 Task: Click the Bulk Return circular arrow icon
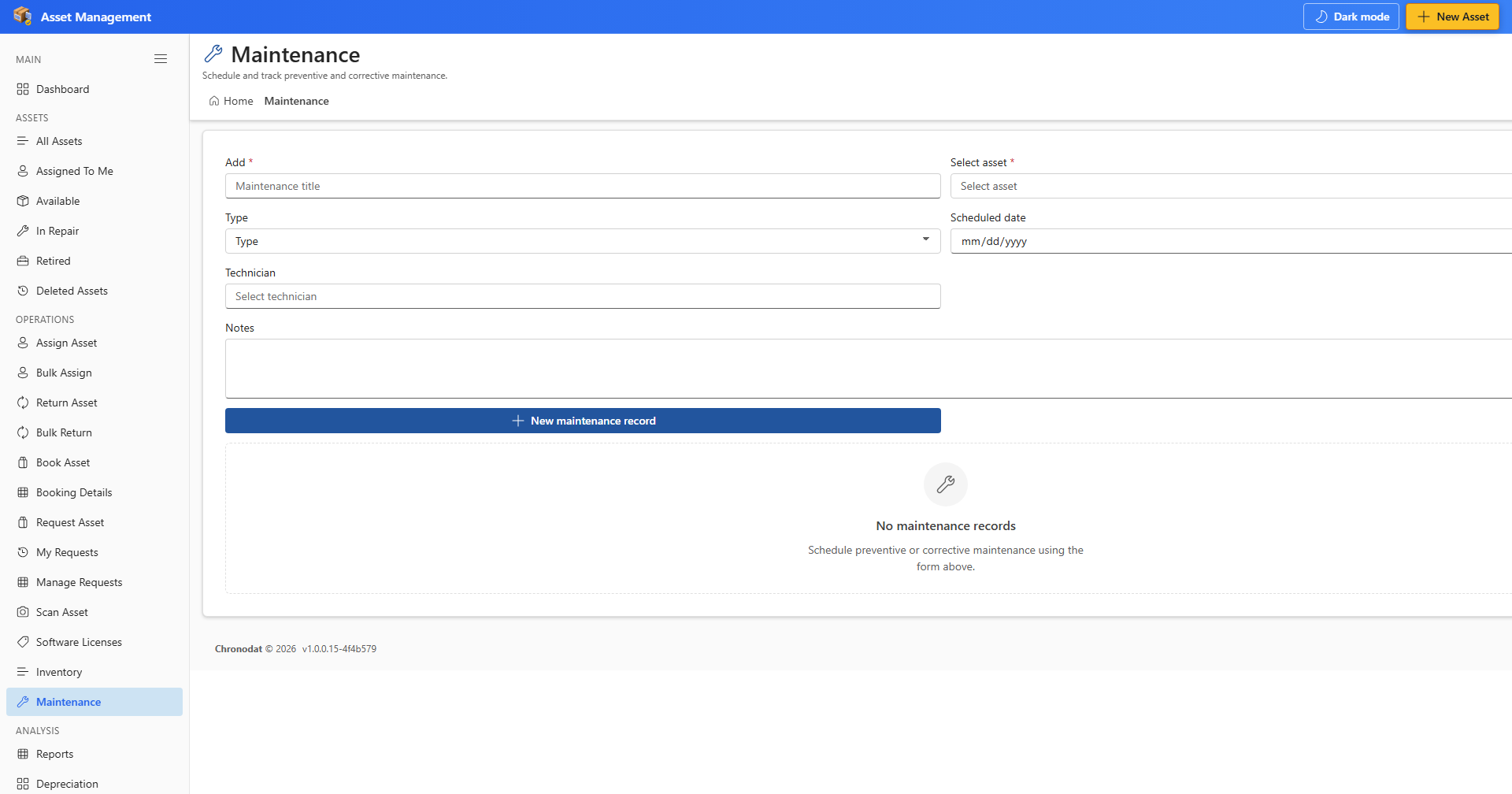(23, 432)
